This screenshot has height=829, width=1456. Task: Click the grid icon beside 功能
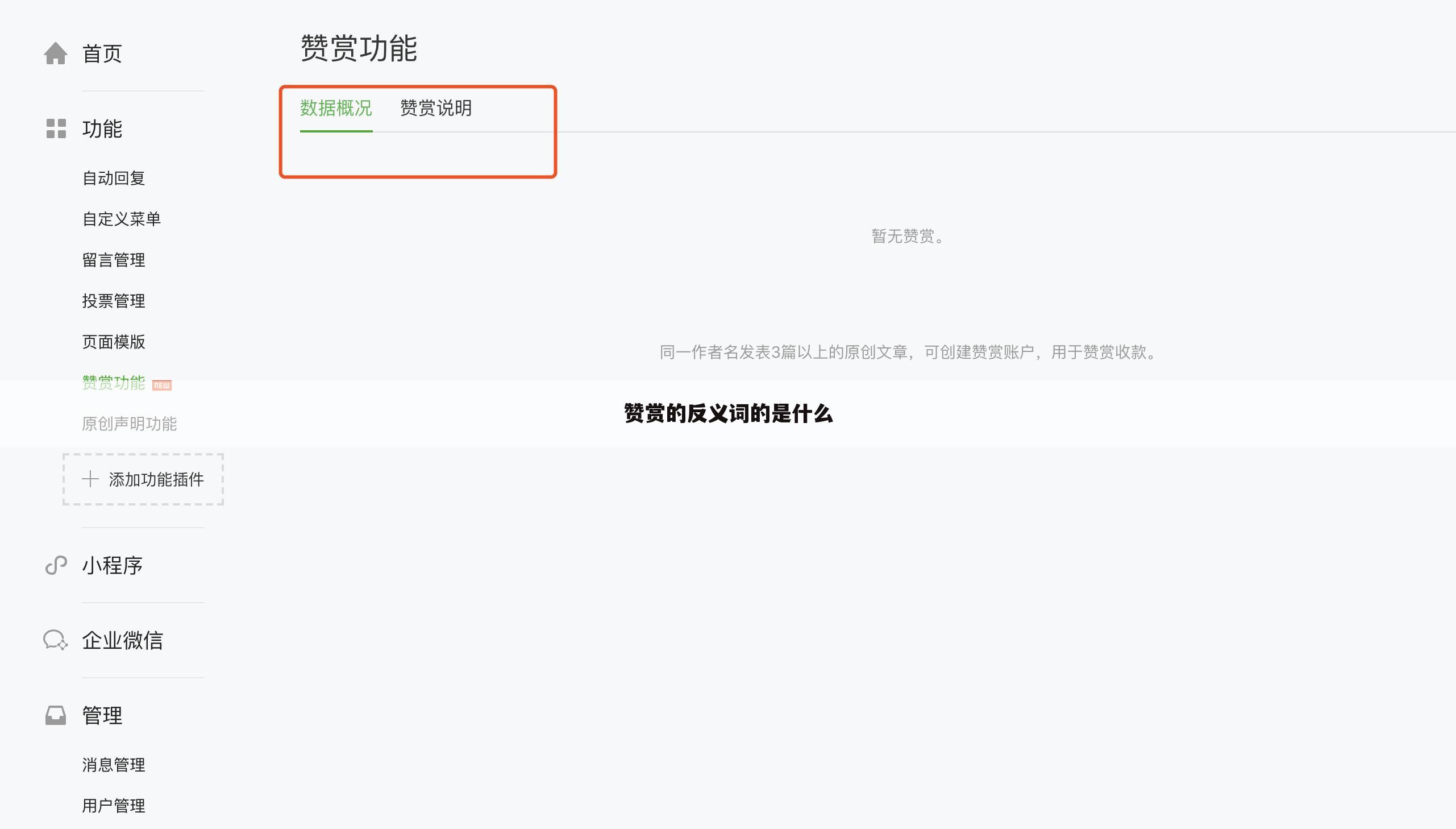coord(56,129)
